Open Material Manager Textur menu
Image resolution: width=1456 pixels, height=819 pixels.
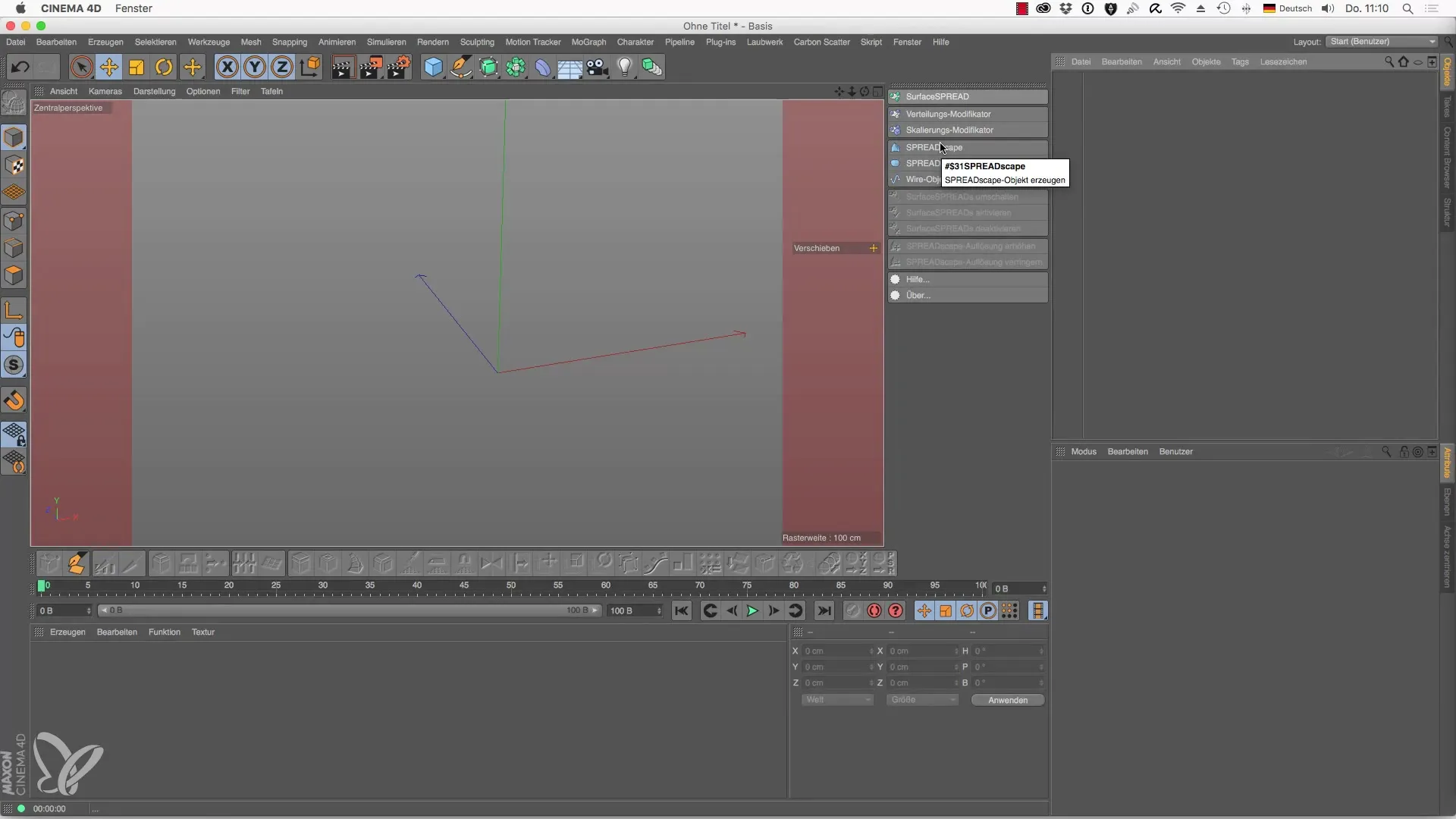coord(203,632)
